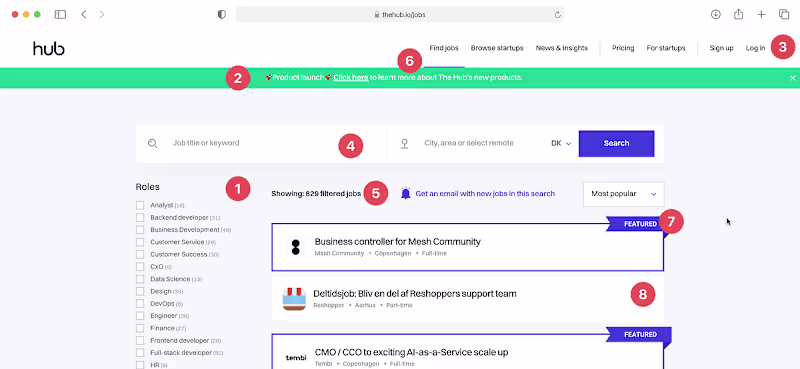This screenshot has height=369, width=800.
Task: Open the Pricing page
Action: (623, 48)
